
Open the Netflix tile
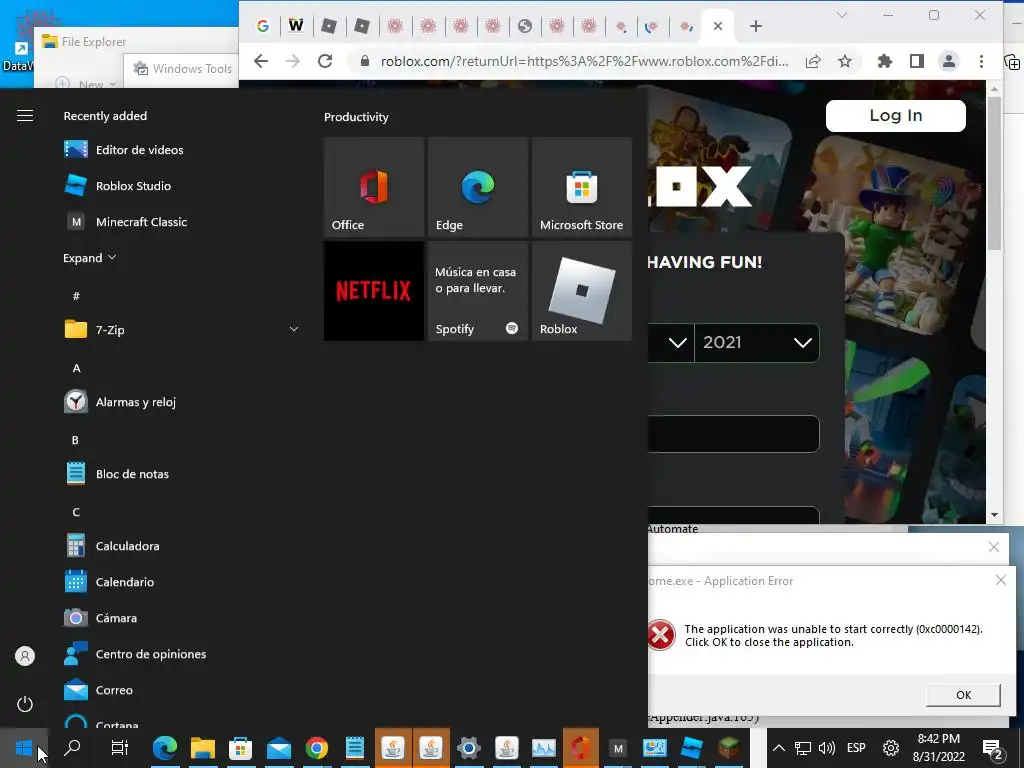pos(374,291)
